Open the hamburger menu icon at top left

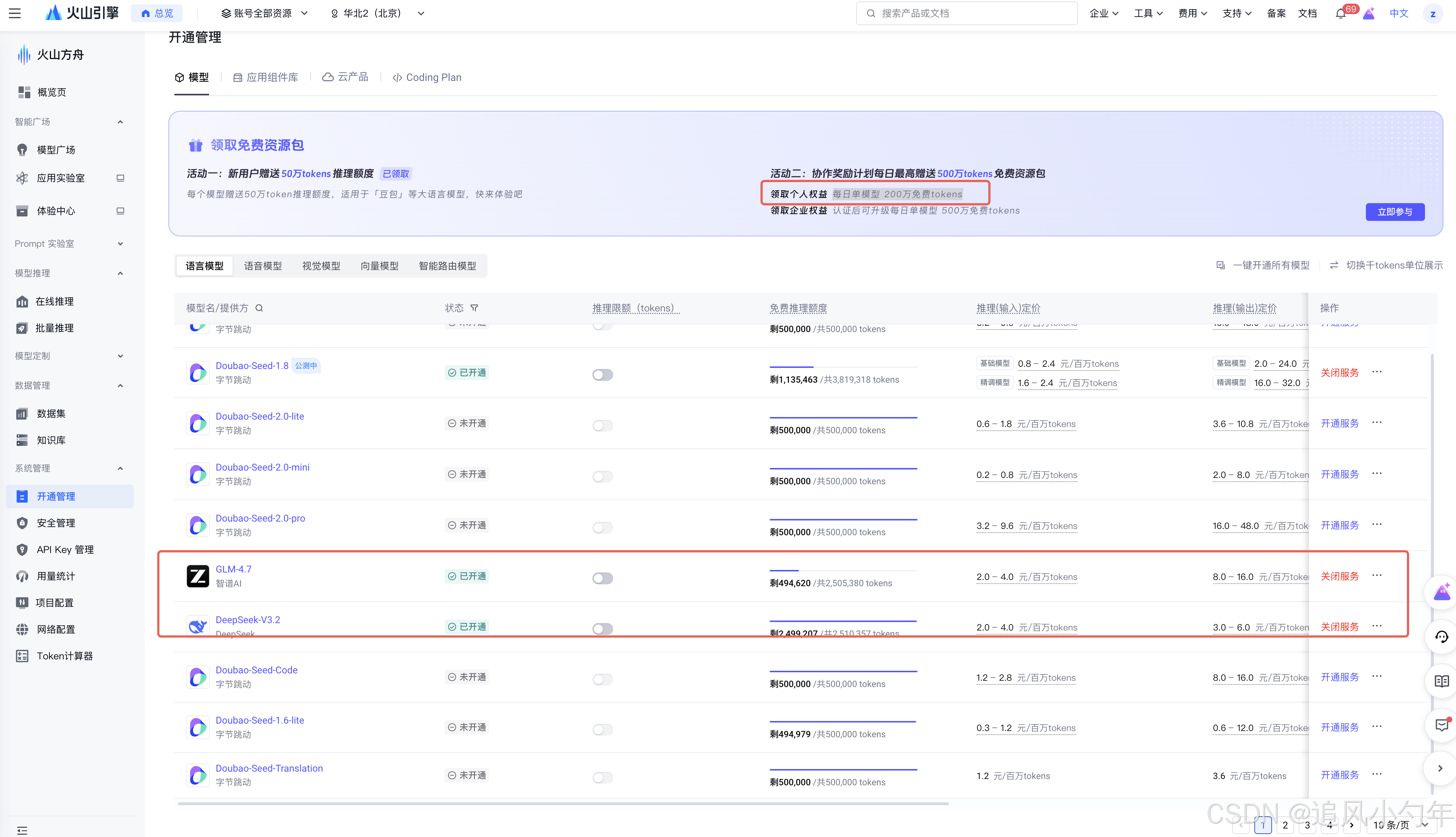(15, 13)
